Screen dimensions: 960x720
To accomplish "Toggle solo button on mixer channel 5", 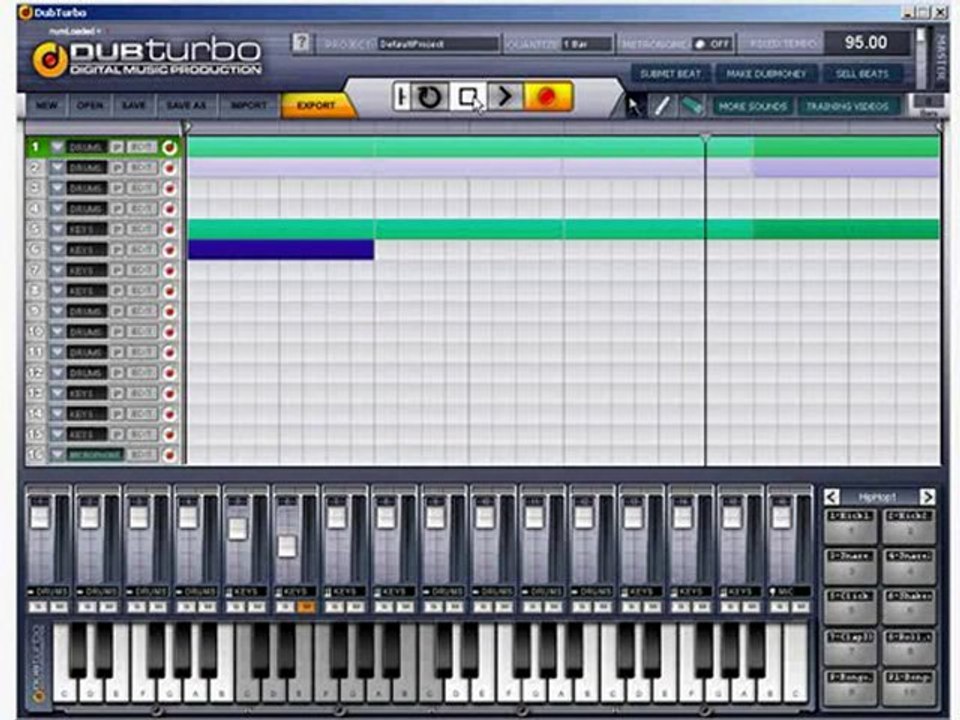I will click(x=236, y=607).
